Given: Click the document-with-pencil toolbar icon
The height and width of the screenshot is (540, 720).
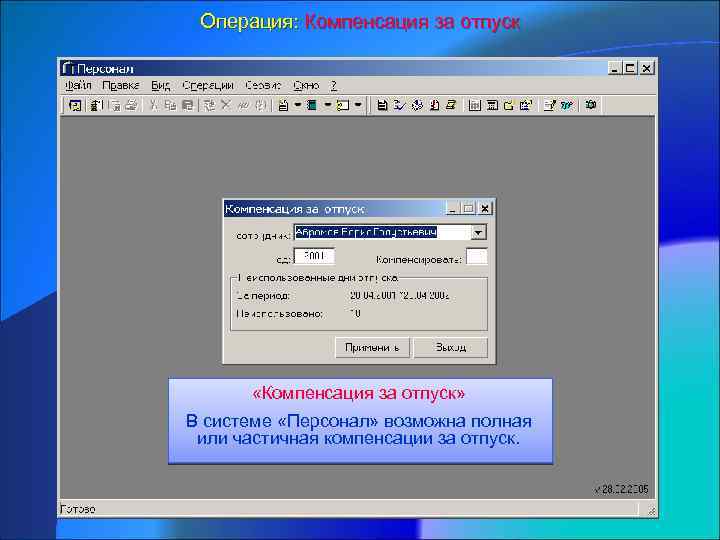Looking at the screenshot, I should 550,105.
